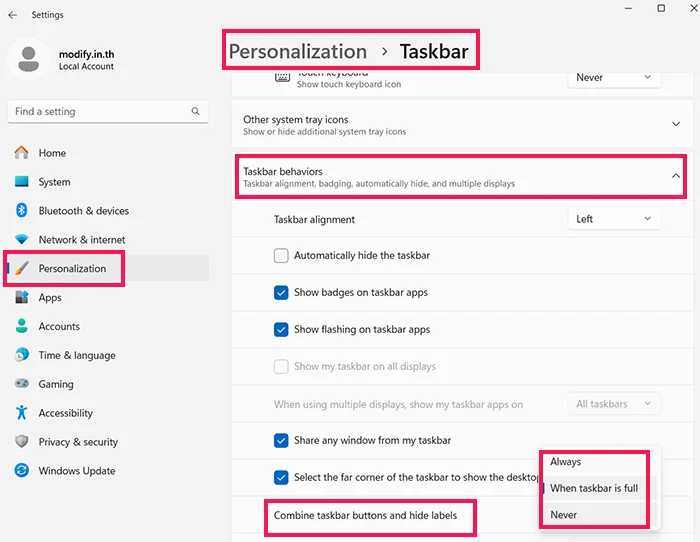Click the Accessibility figure icon

coord(21,413)
